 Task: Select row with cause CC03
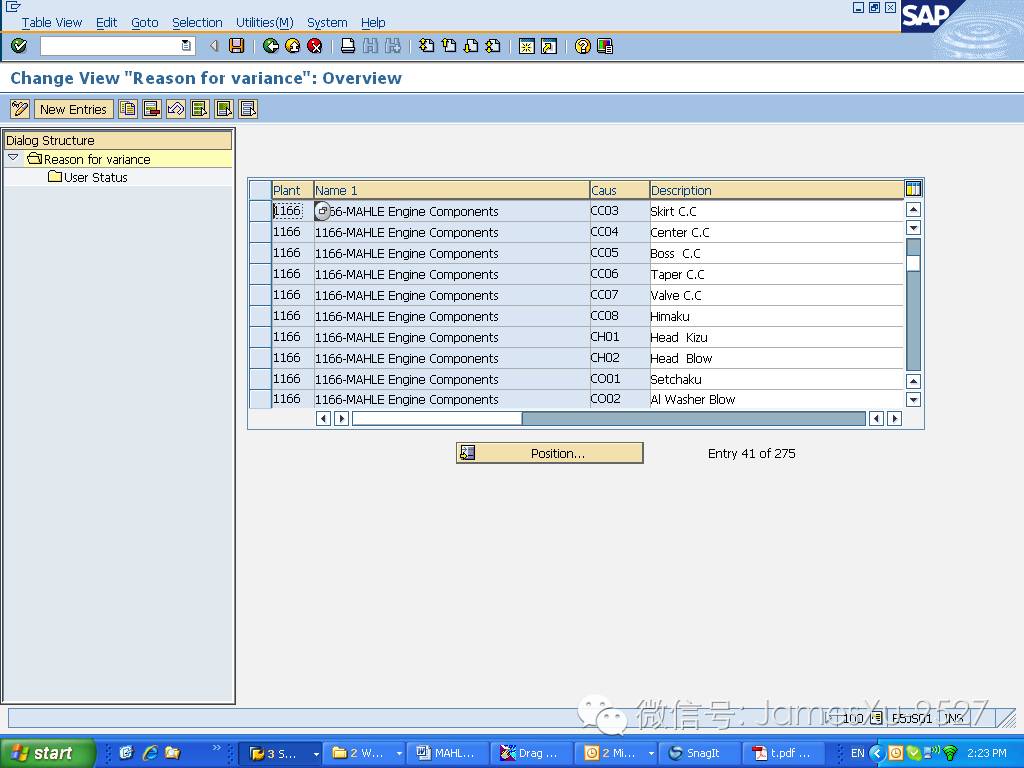261,211
